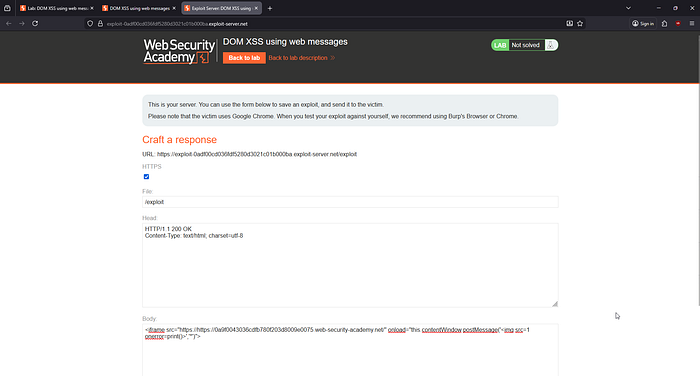
Task: Click the exploit URL text line
Action: click(x=250, y=154)
